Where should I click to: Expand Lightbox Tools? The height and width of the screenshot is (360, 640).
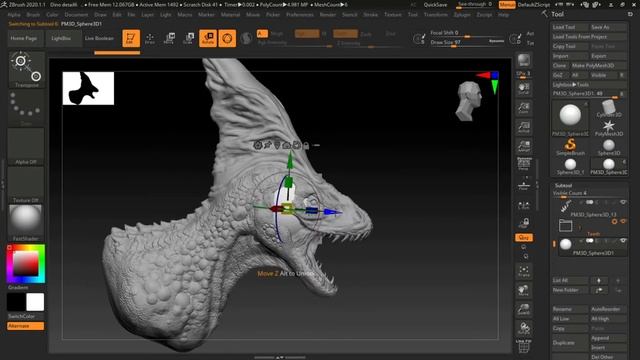point(589,84)
